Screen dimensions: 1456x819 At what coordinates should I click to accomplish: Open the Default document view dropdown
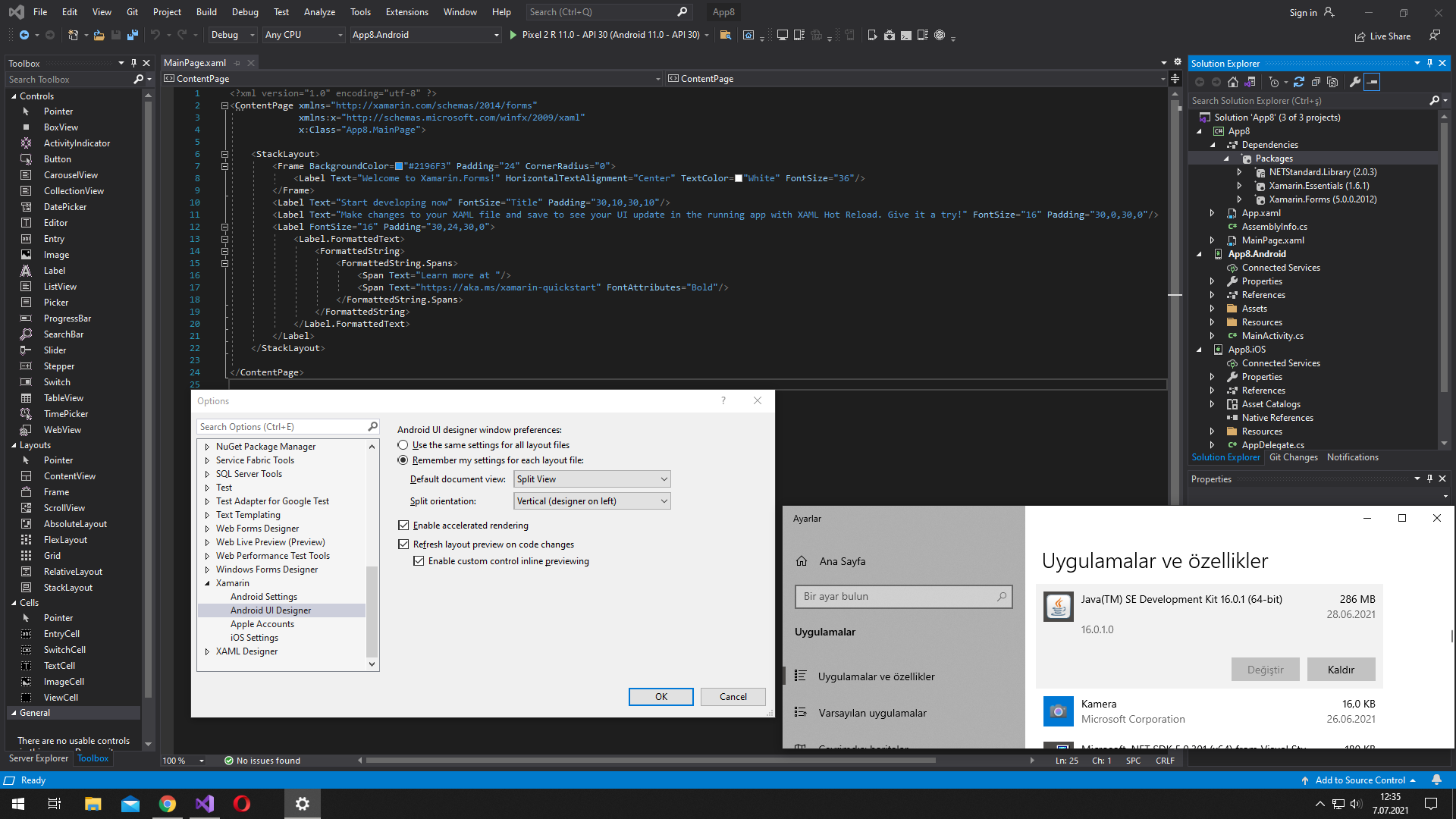point(592,479)
